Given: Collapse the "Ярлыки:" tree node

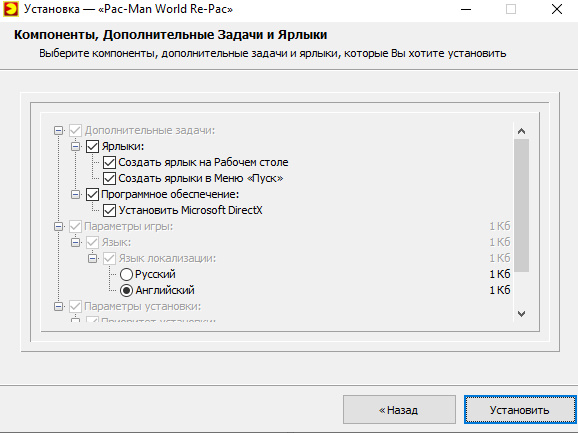Looking at the screenshot, I should [75, 146].
